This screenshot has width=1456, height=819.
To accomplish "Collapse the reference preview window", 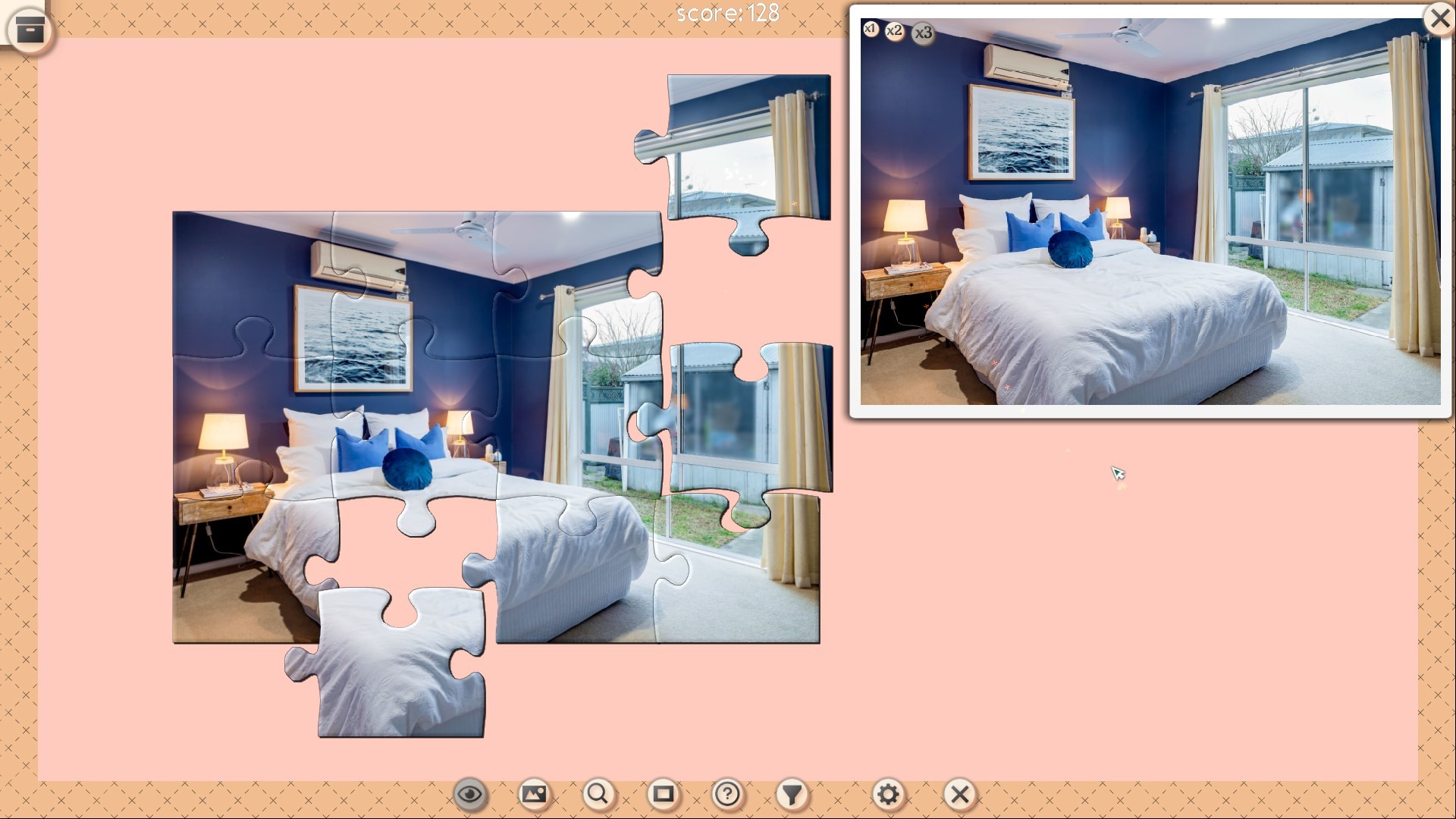I will [x=1440, y=17].
